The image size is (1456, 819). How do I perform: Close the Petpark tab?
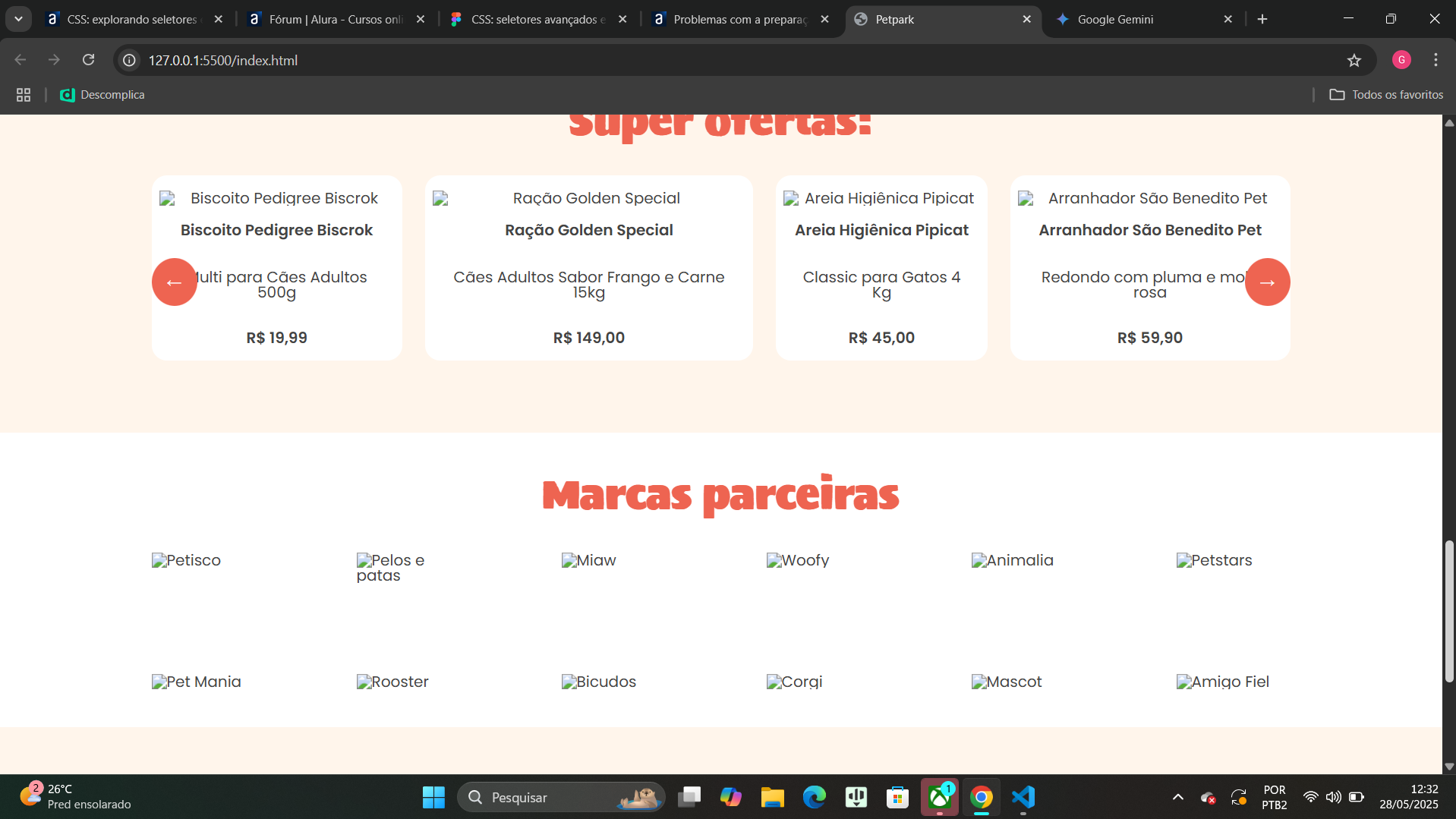click(1026, 19)
